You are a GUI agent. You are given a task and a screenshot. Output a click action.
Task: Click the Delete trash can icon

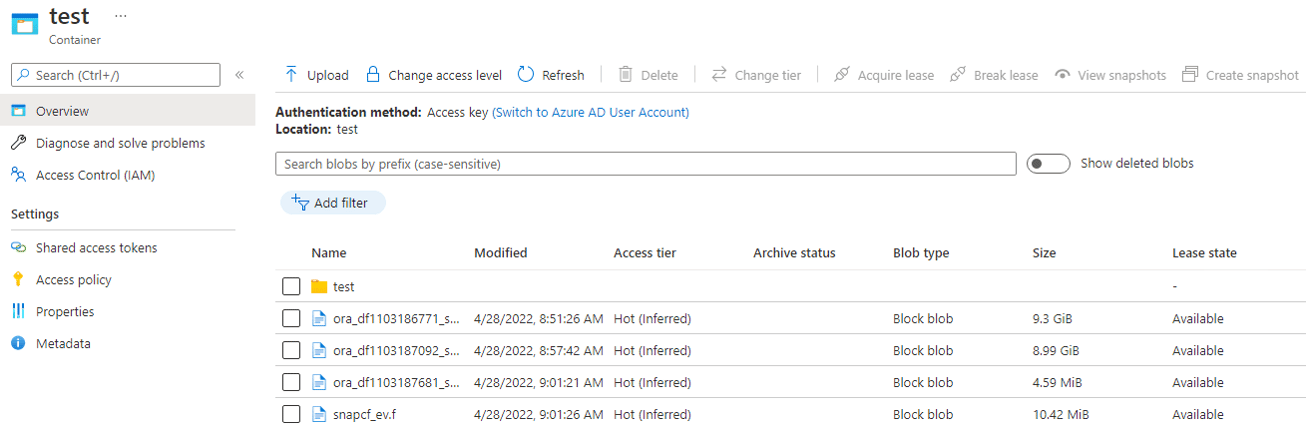click(625, 75)
